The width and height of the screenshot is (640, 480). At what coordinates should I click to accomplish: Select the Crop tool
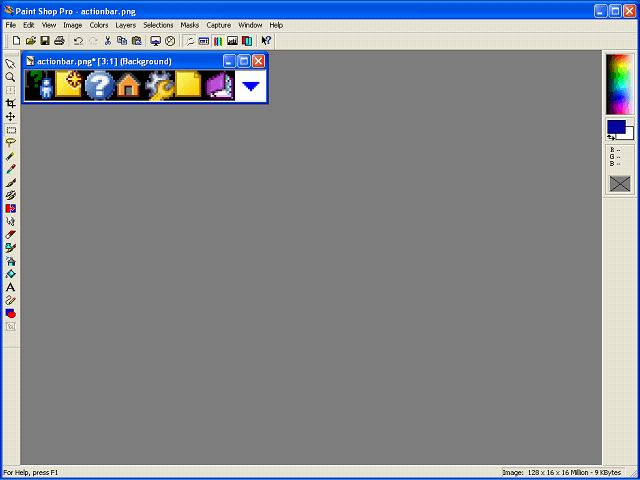point(11,103)
